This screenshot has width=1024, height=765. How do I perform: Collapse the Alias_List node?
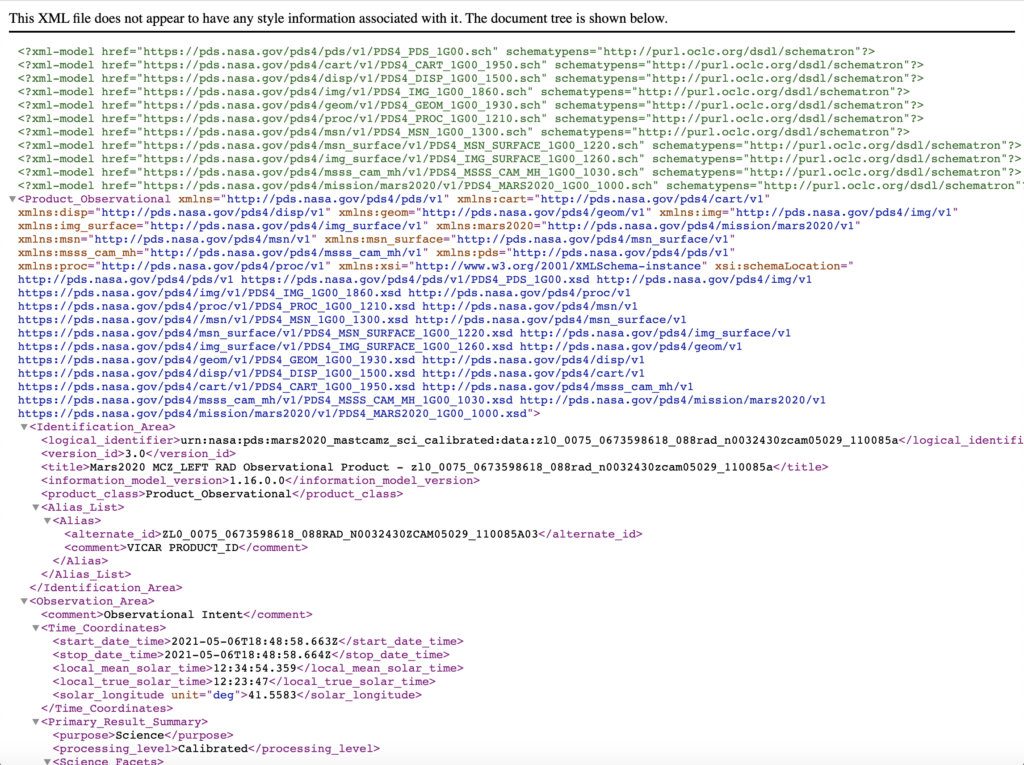click(35, 508)
